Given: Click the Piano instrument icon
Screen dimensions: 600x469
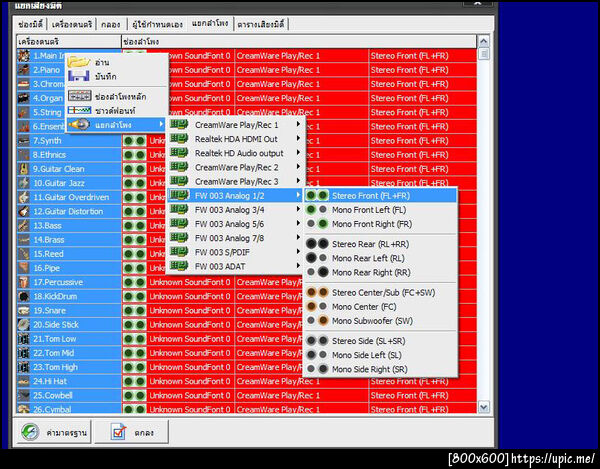Looking at the screenshot, I should pyautogui.click(x=24, y=70).
